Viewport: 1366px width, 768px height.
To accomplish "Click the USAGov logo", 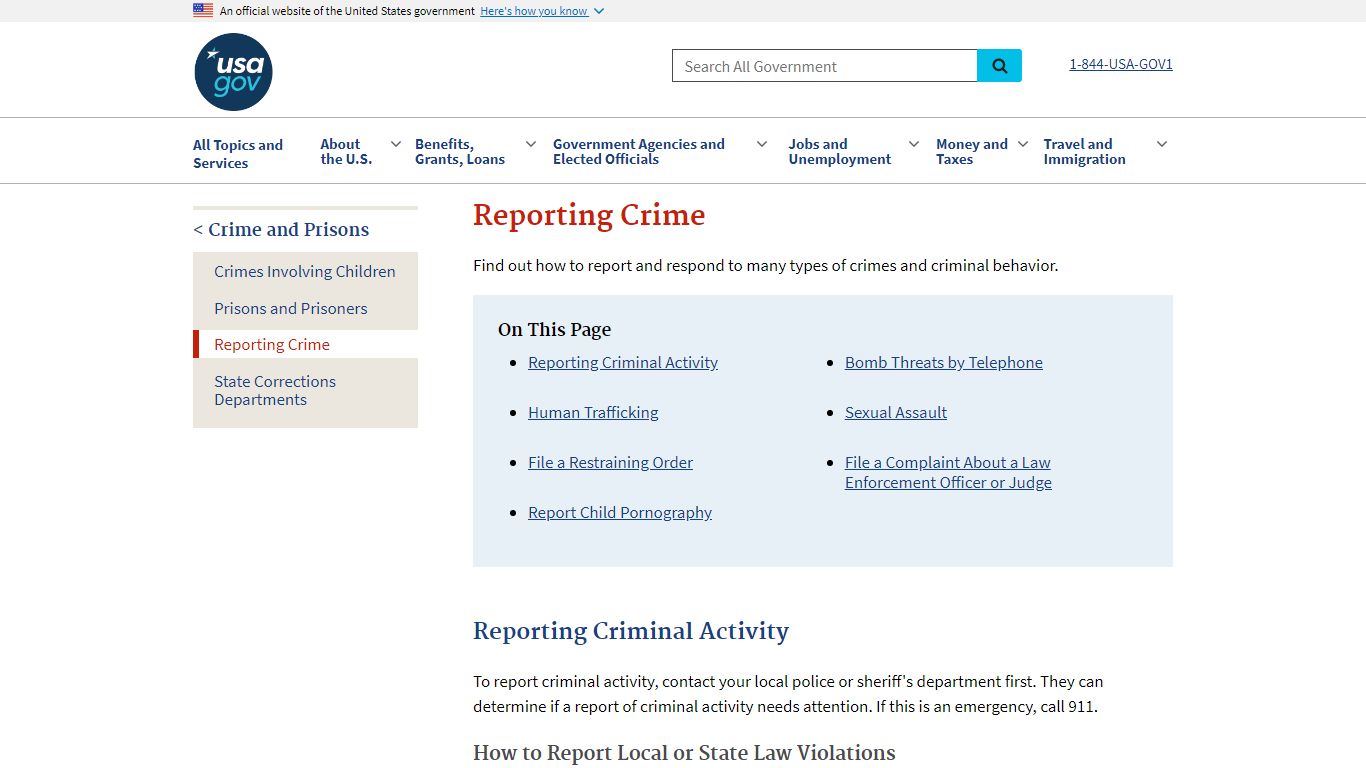I will point(233,72).
